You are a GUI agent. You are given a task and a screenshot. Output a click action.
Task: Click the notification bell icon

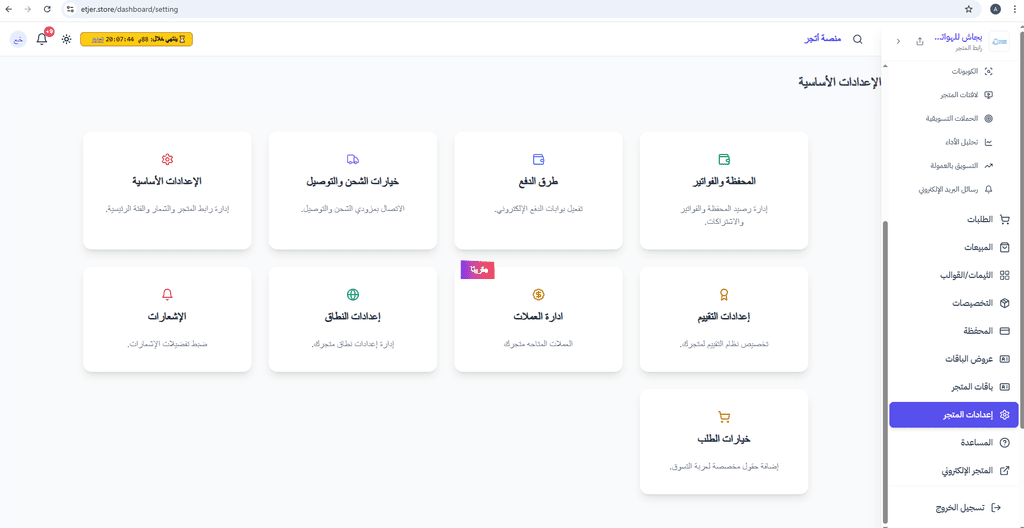(x=42, y=39)
